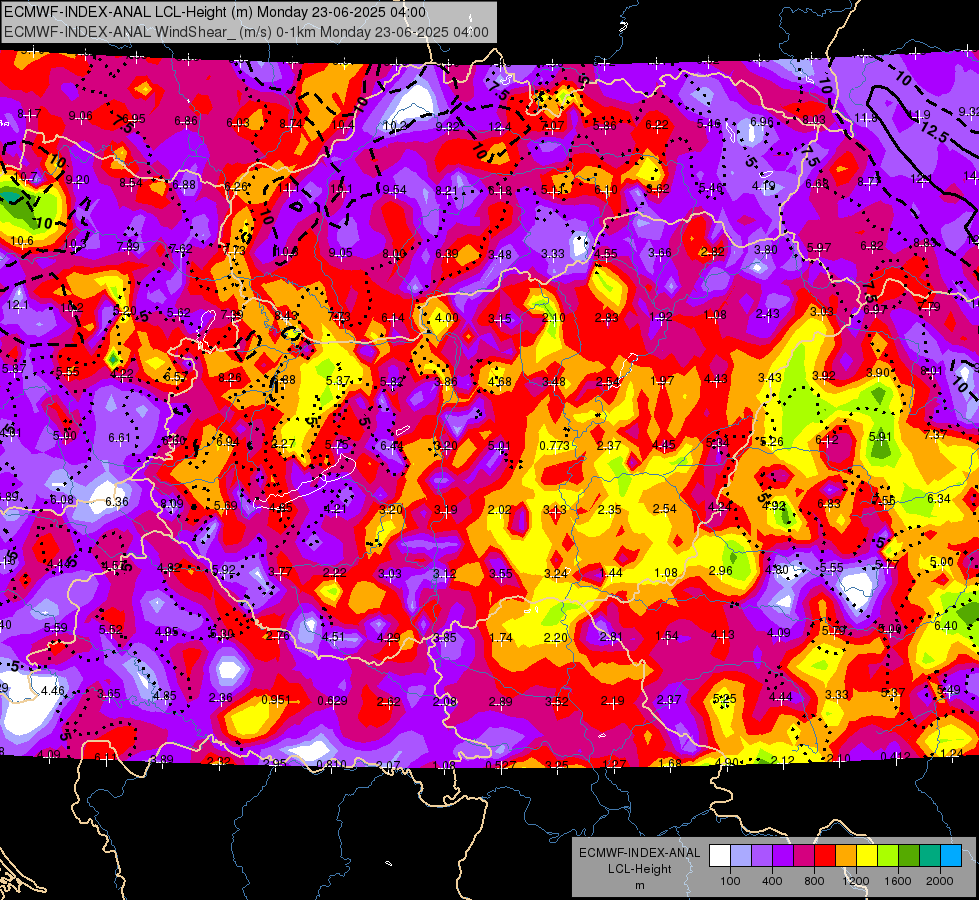Click the wind shear value 1.24
This screenshot has height=900, width=979.
pos(952,754)
